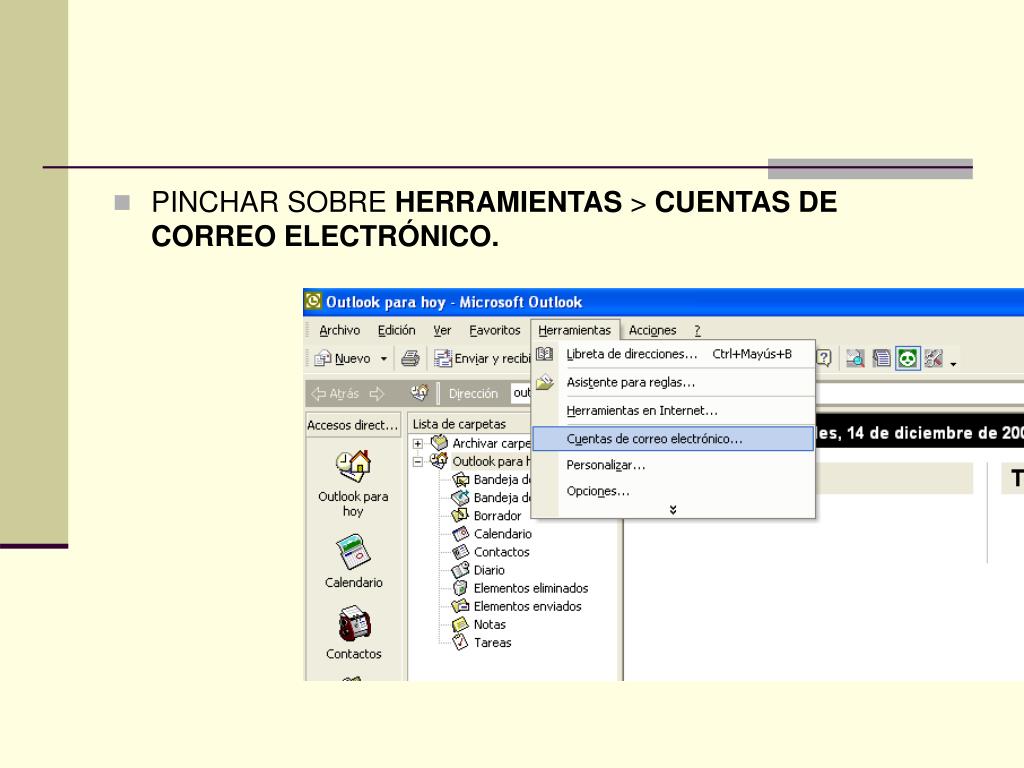Click Outlook today icon in address bar
The image size is (1024, 768).
(419, 392)
